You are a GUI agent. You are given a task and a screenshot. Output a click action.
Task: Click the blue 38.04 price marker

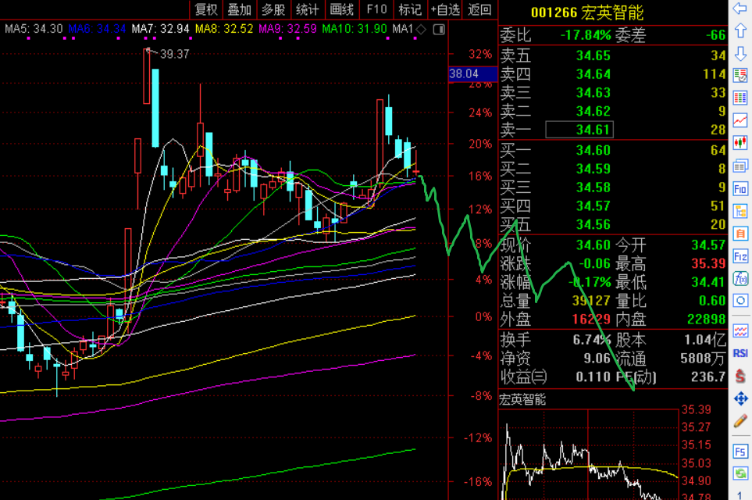472,74
